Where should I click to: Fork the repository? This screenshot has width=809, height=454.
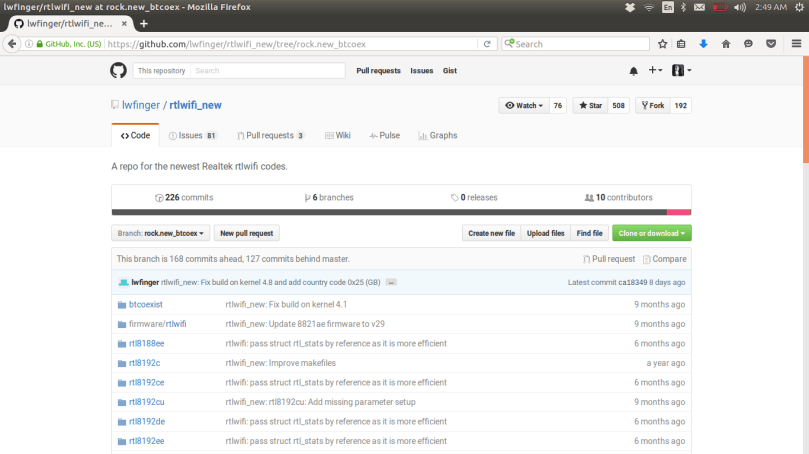[x=653, y=105]
